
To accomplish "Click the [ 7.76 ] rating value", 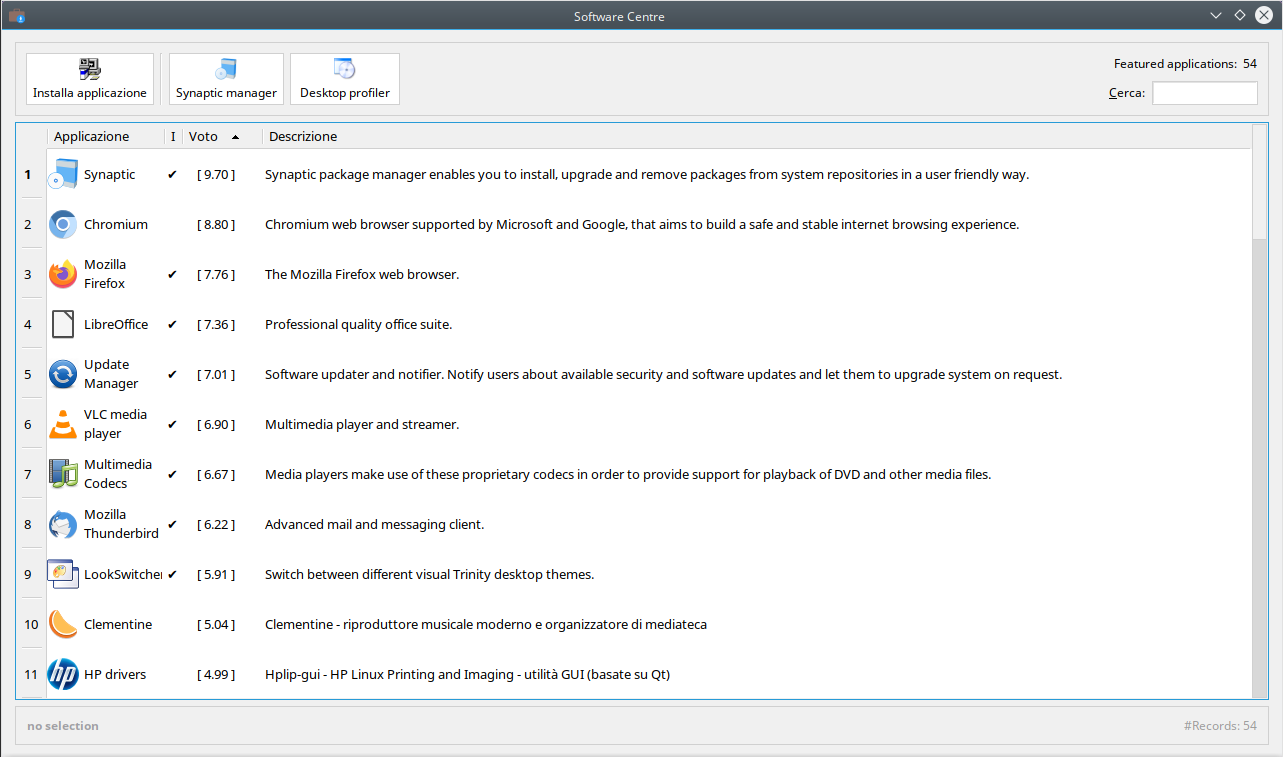I will (x=216, y=274).
